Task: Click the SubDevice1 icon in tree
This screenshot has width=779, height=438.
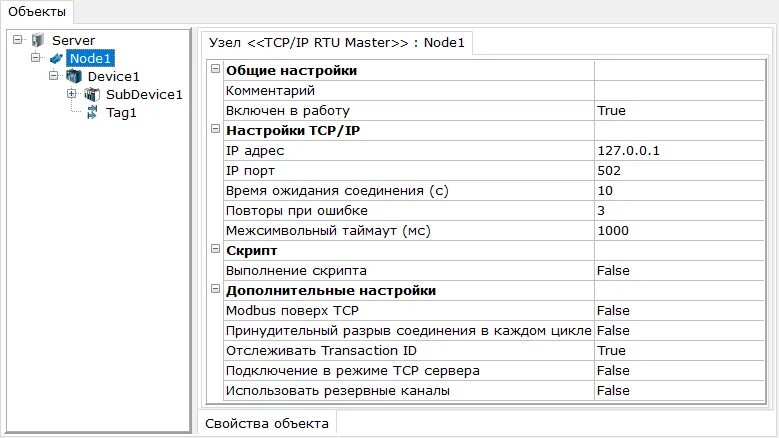Action: pos(92,94)
